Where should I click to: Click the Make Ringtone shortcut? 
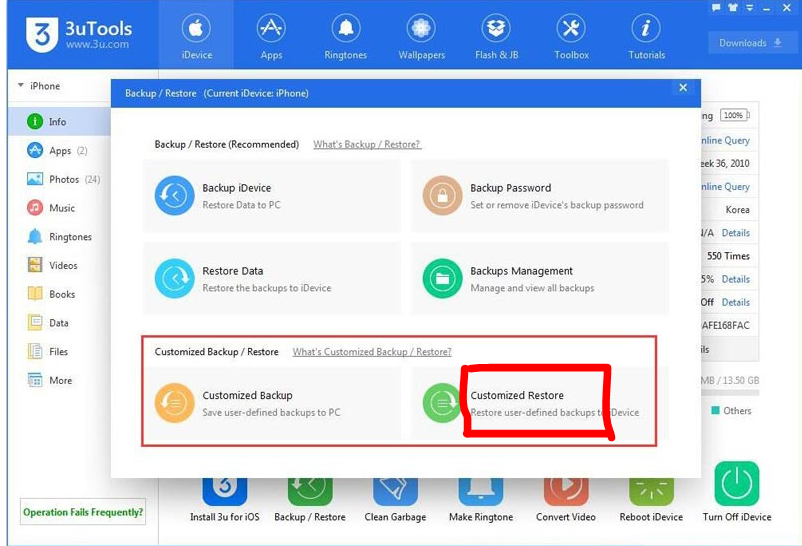coord(481,500)
